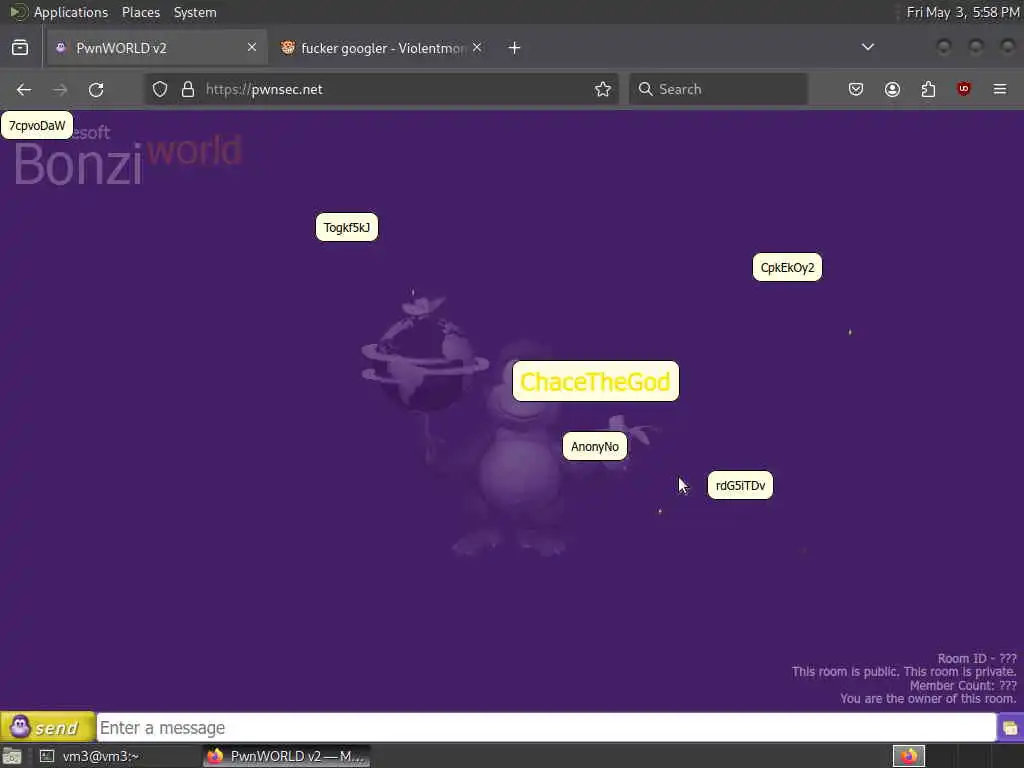Viewport: 1024px width, 768px height.
Task: Click the Member Count: ??? text
Action: [x=963, y=686]
